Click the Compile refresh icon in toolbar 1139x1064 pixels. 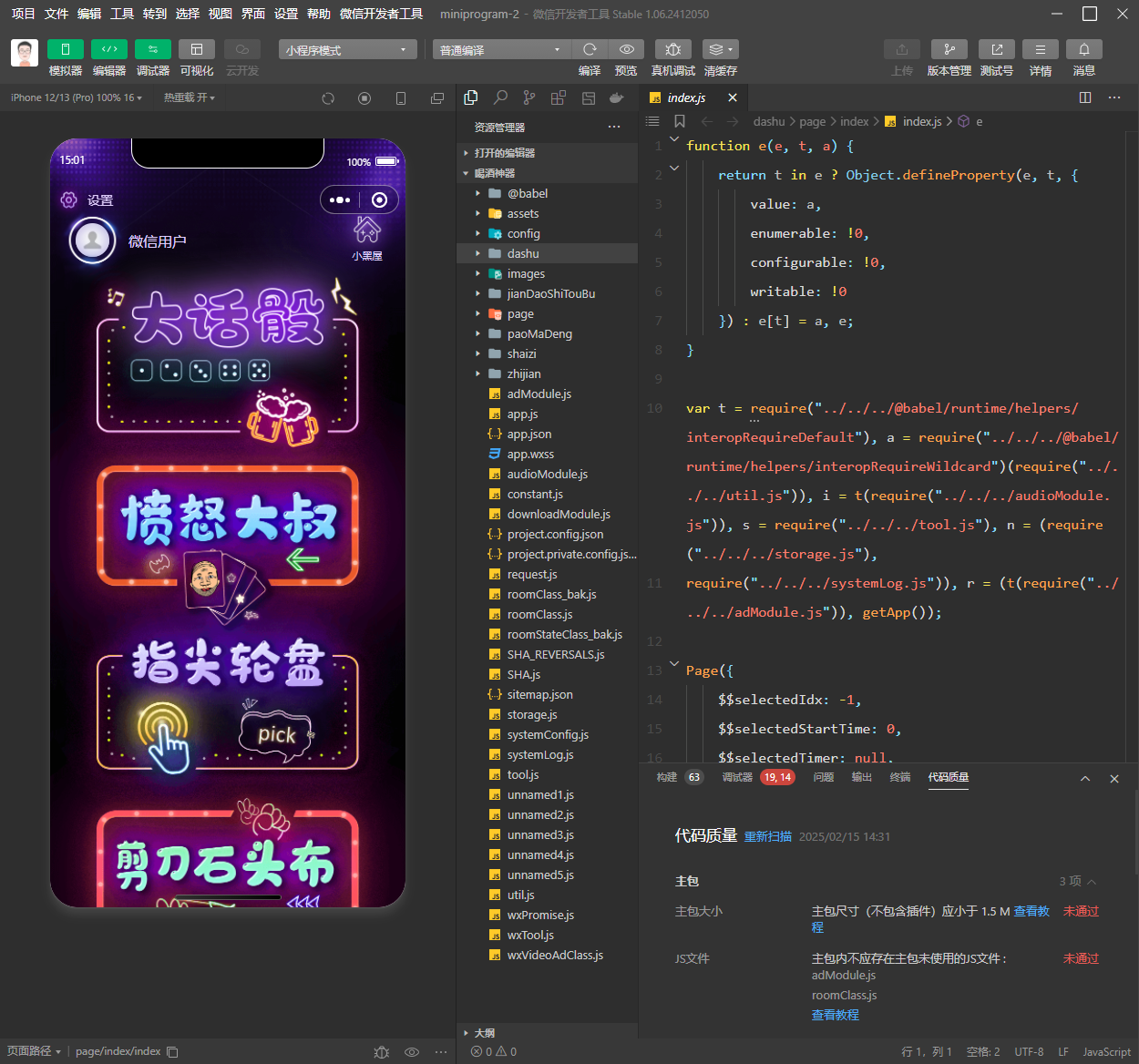pyautogui.click(x=590, y=49)
